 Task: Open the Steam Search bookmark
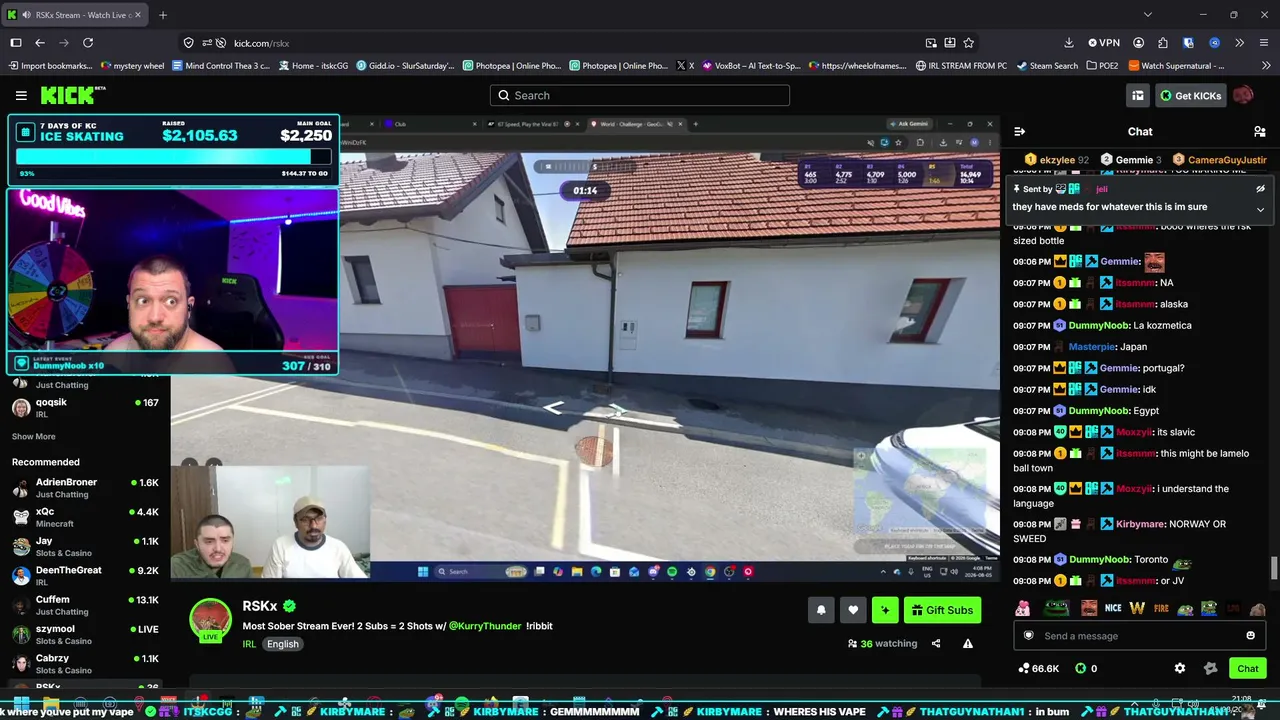[1047, 66]
